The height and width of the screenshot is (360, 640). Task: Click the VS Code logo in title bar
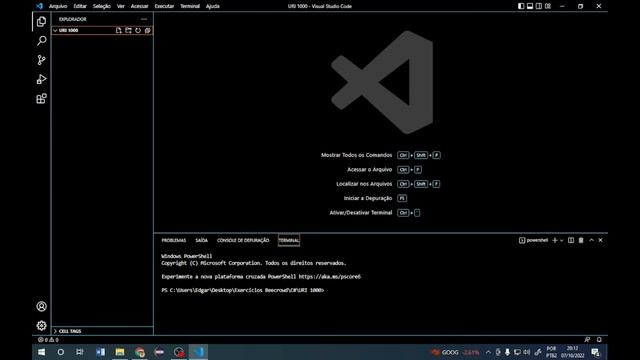coord(39,6)
